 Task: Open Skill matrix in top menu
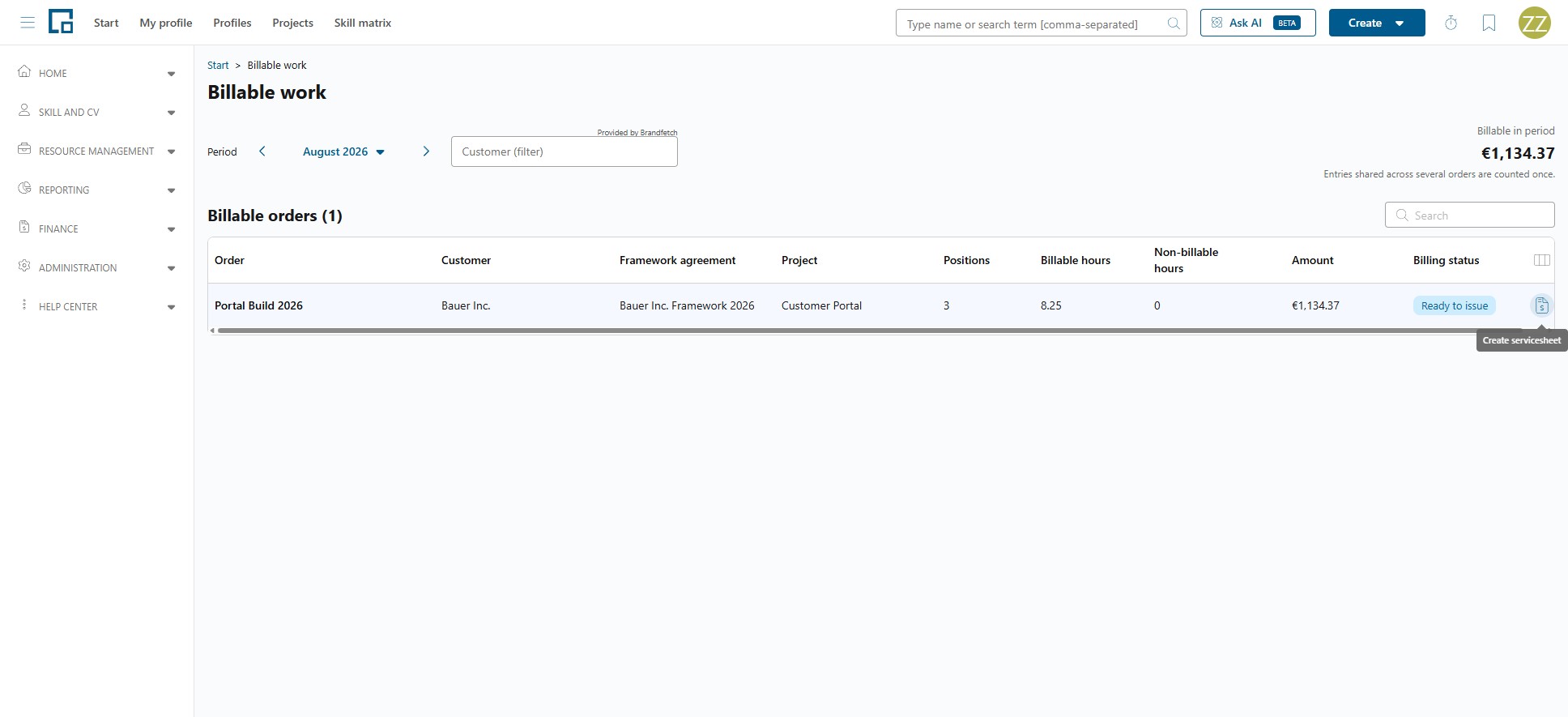pos(363,23)
